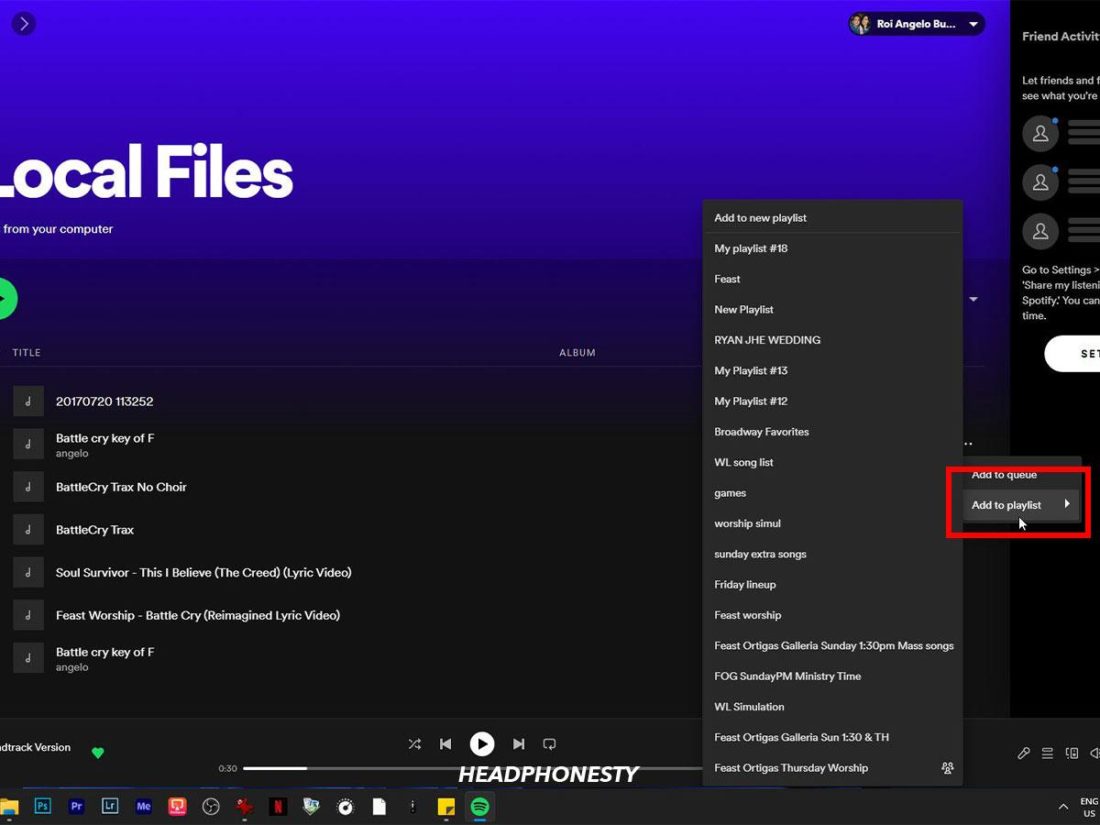Add song to Feast Ortigas Galleria Sunday 1:30pm Mass songs
The image size is (1100, 825).
point(832,646)
